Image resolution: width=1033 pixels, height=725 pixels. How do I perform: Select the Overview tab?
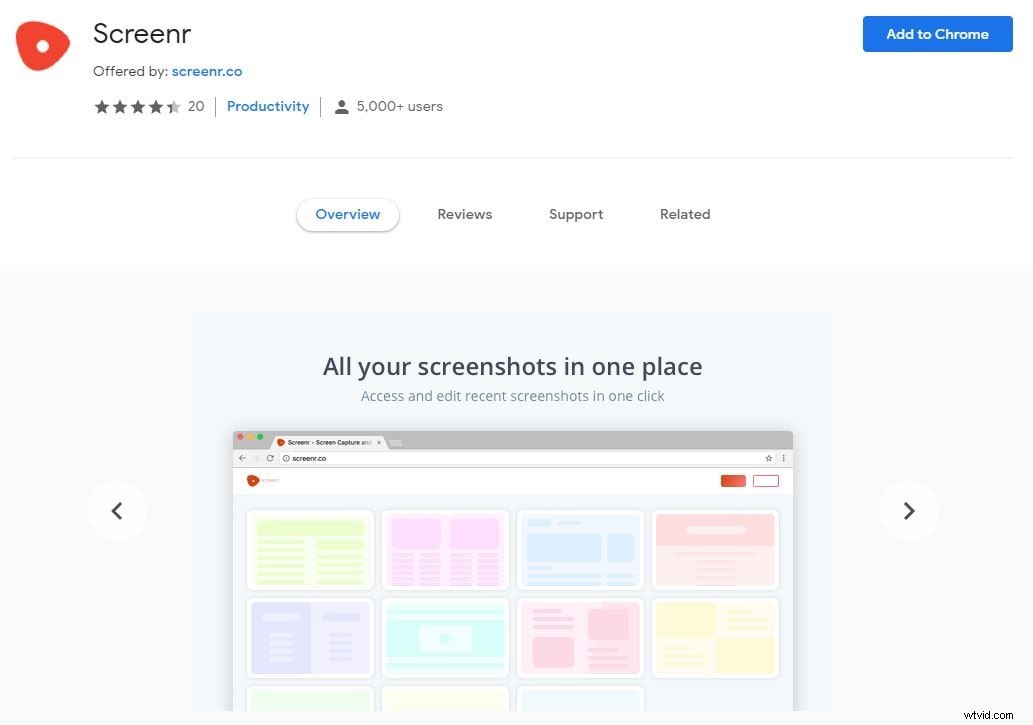[x=347, y=214]
